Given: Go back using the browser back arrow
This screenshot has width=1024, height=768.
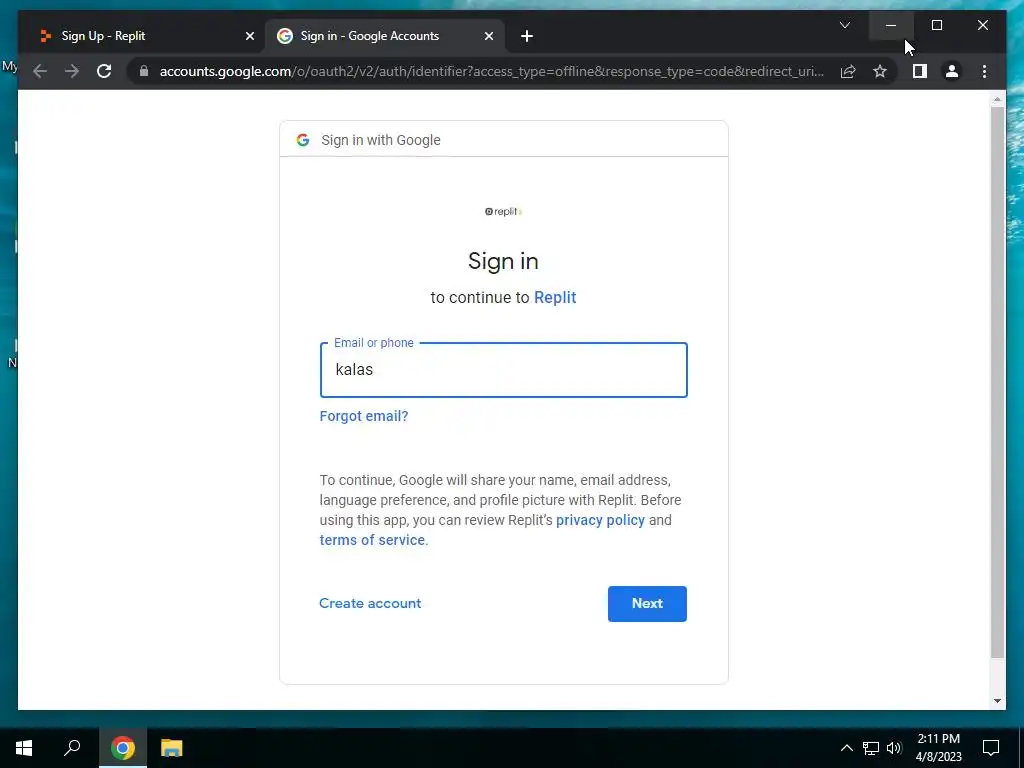Looking at the screenshot, I should pyautogui.click(x=40, y=71).
